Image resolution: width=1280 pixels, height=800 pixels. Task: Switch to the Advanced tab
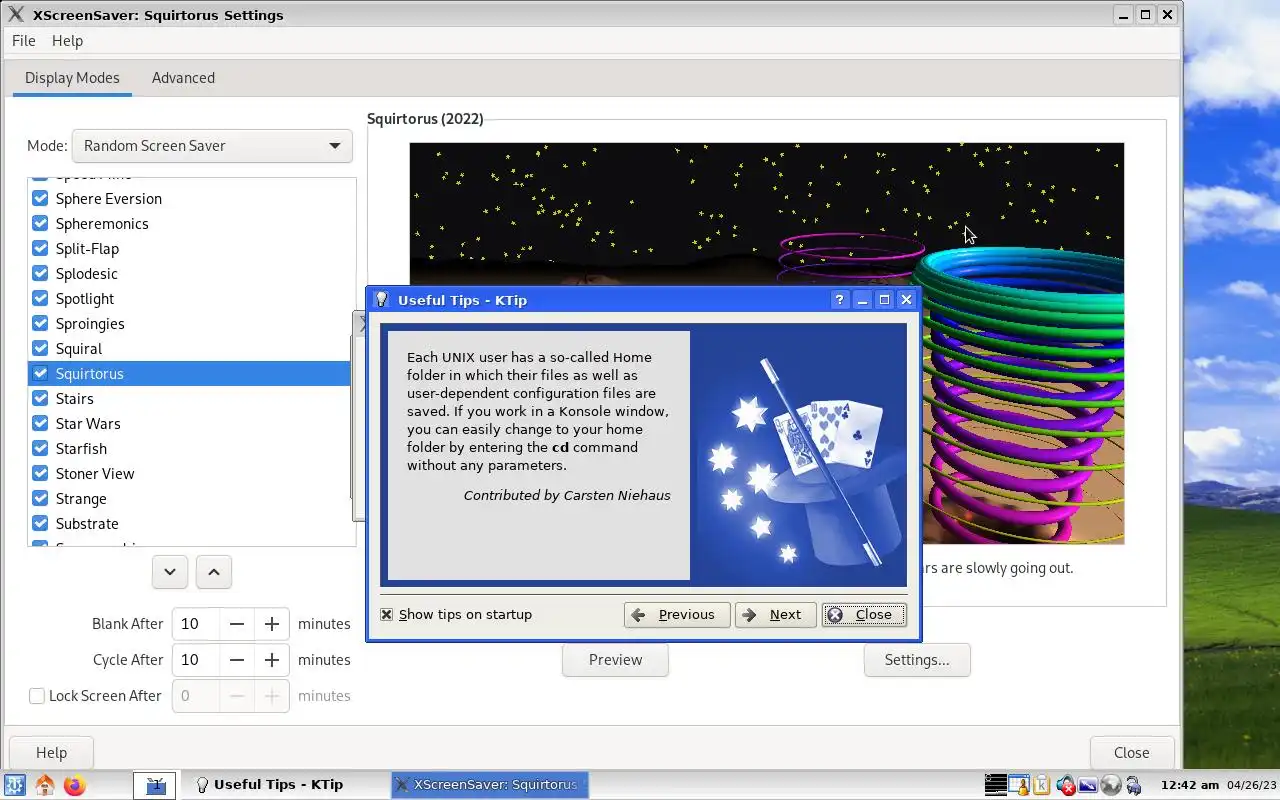(x=183, y=78)
